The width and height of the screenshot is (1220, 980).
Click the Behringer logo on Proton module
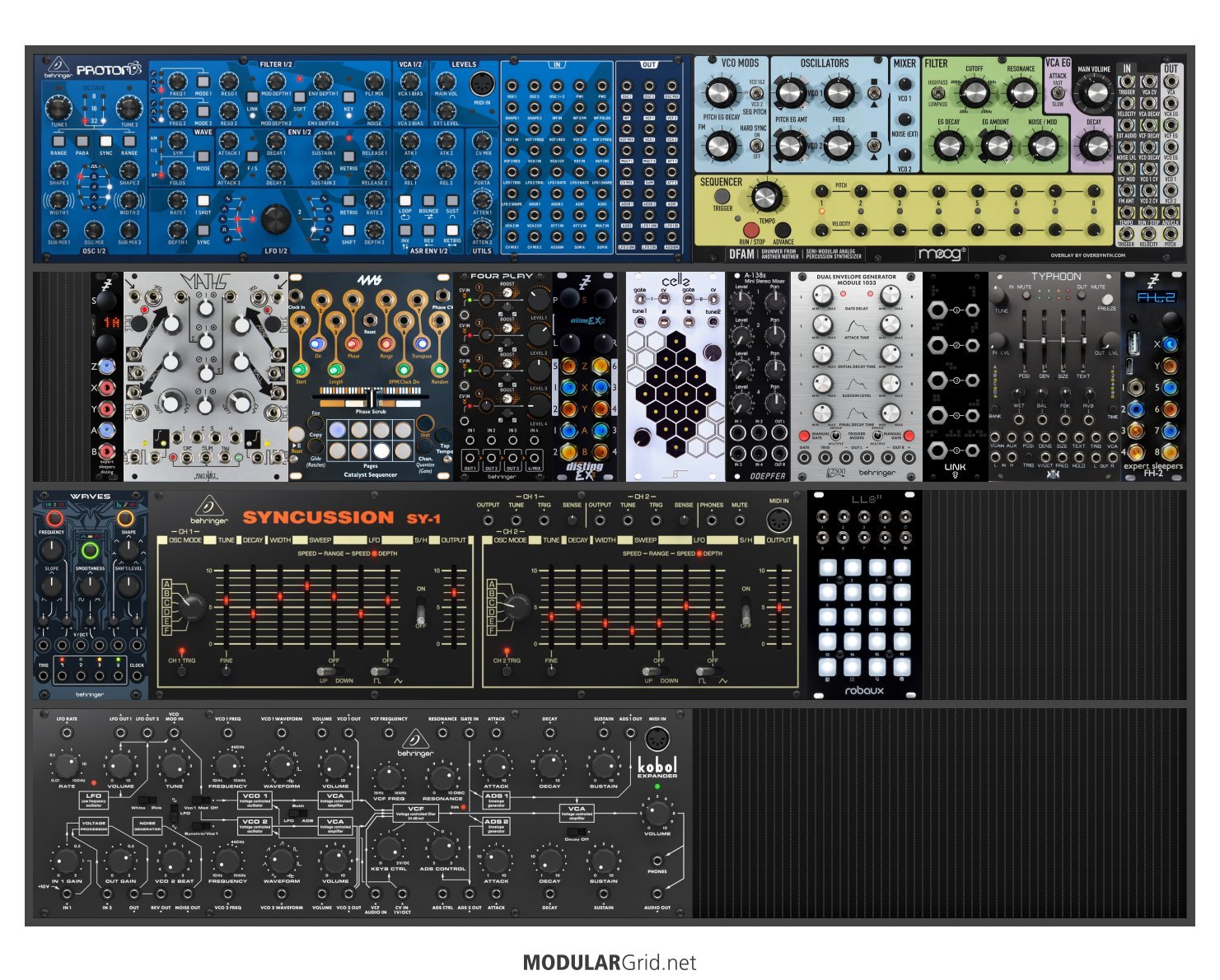click(x=58, y=68)
